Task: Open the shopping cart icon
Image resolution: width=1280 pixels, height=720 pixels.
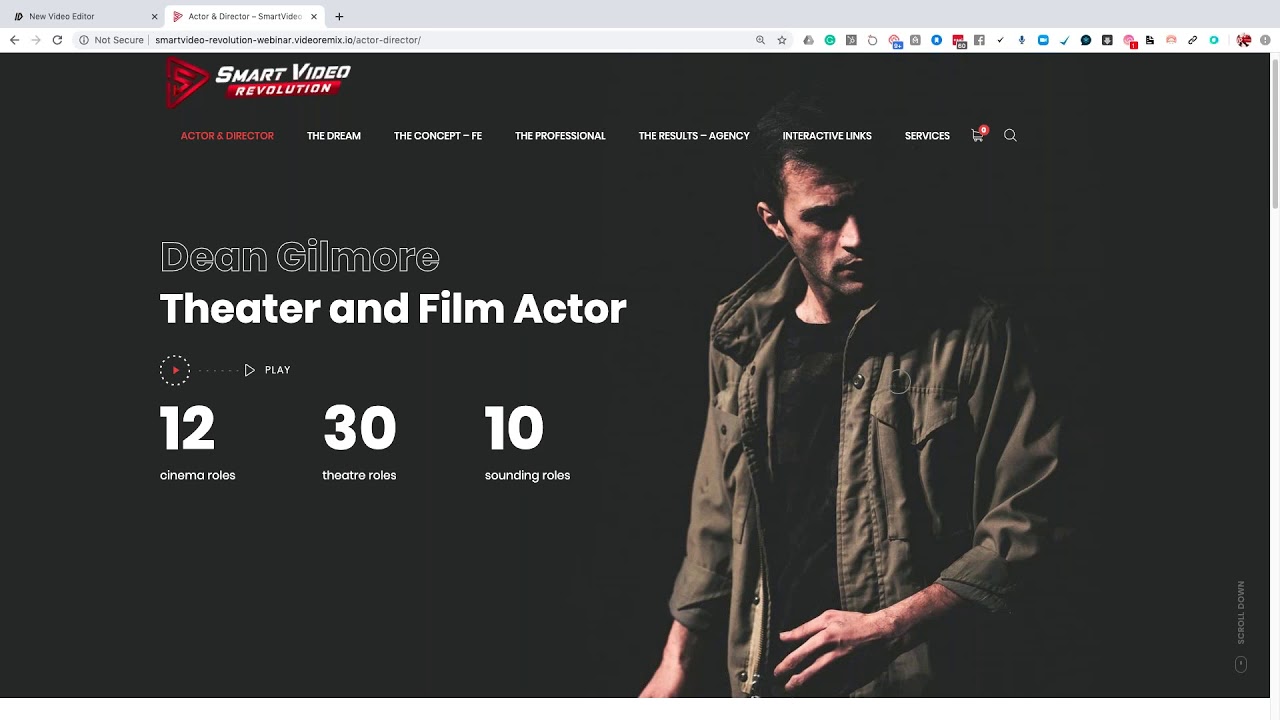Action: click(978, 135)
